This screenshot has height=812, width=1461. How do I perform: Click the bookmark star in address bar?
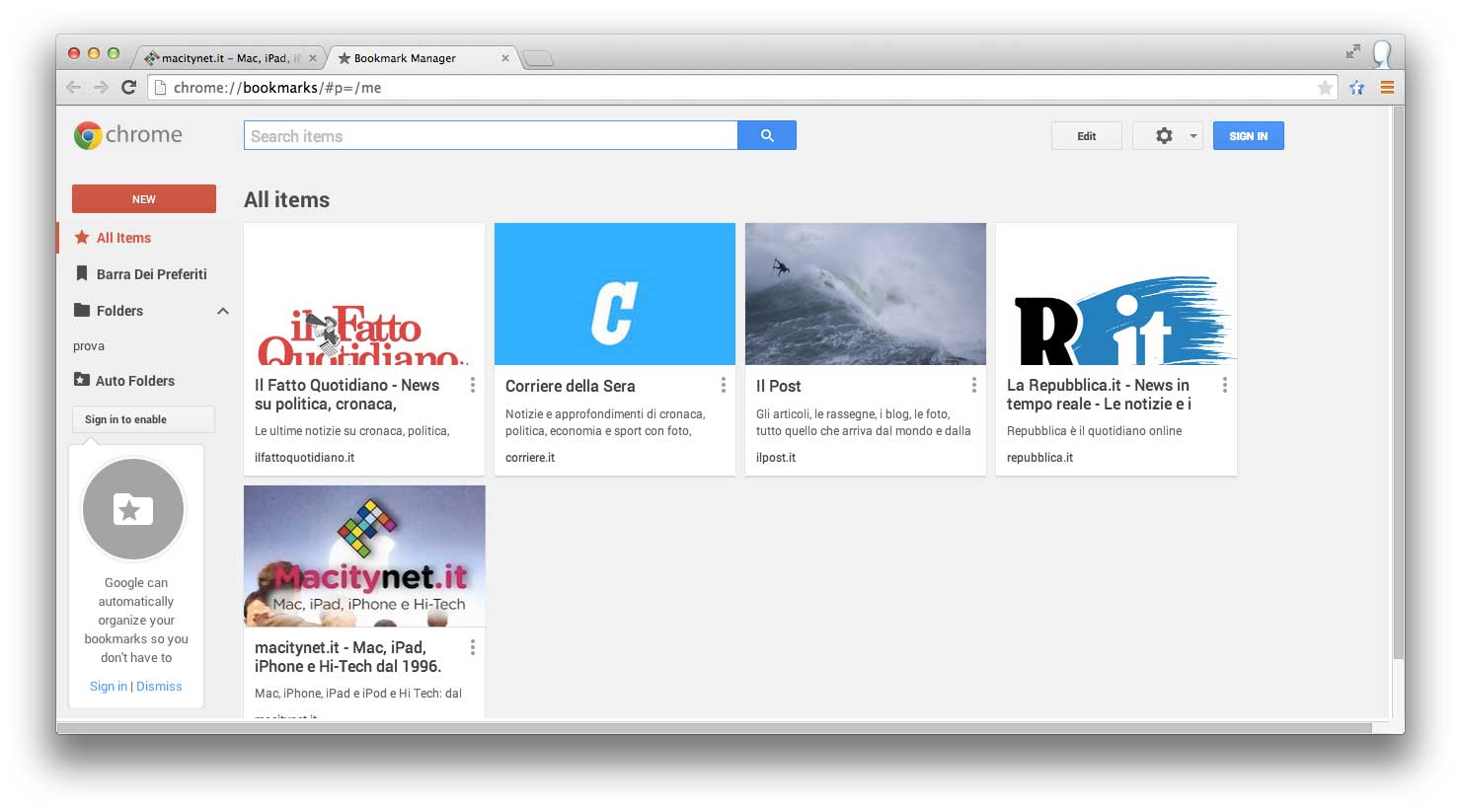tap(1325, 88)
